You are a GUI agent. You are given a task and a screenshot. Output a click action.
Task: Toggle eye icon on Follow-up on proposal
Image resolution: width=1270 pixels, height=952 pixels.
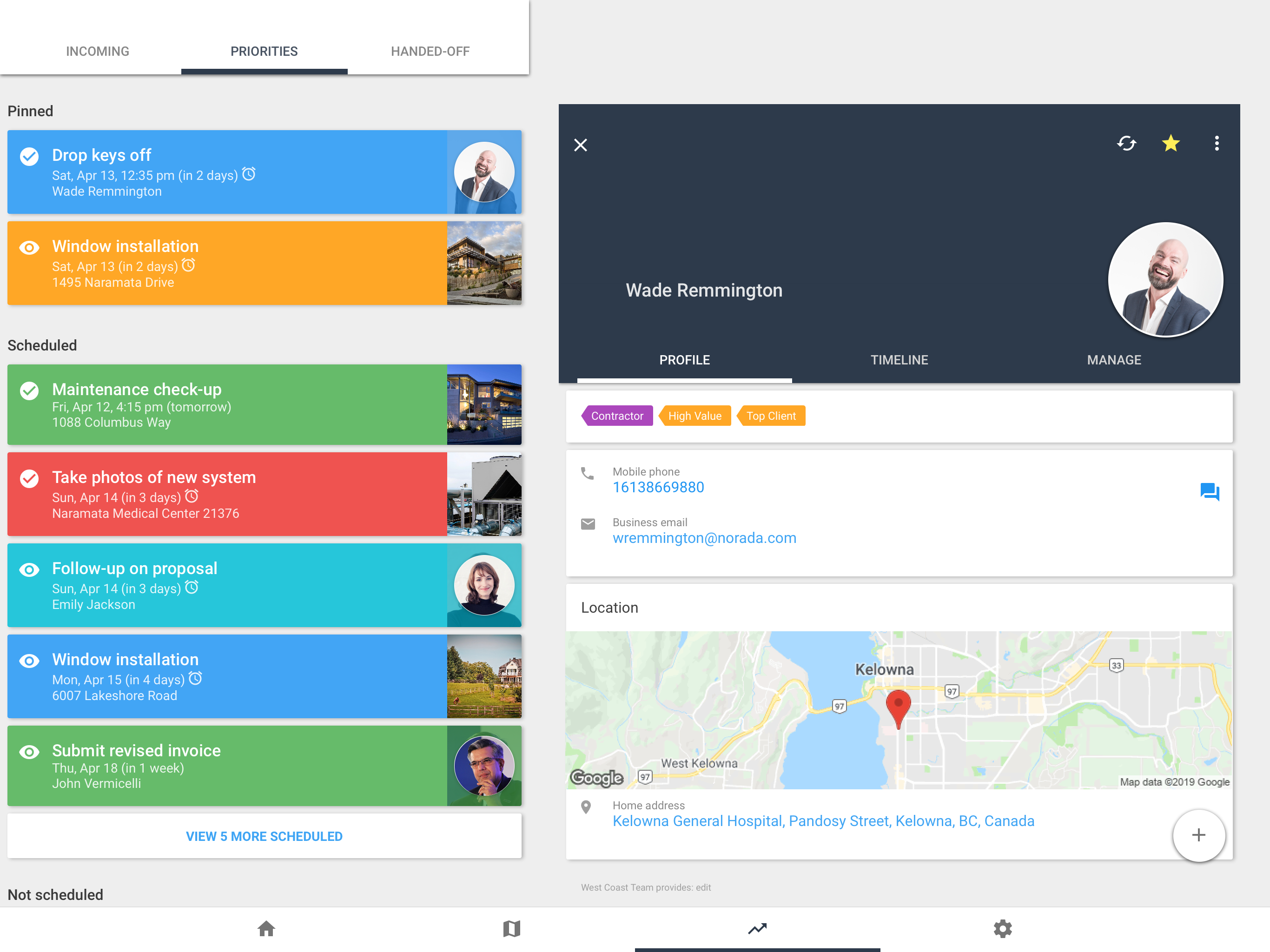29,569
